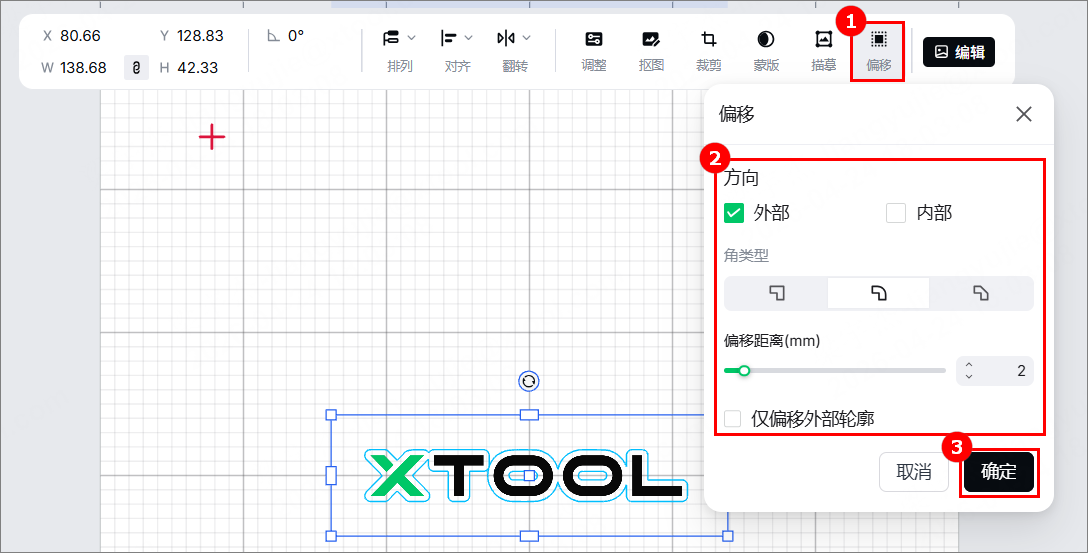Toggle the aspect ratio lock icon

tap(136, 67)
